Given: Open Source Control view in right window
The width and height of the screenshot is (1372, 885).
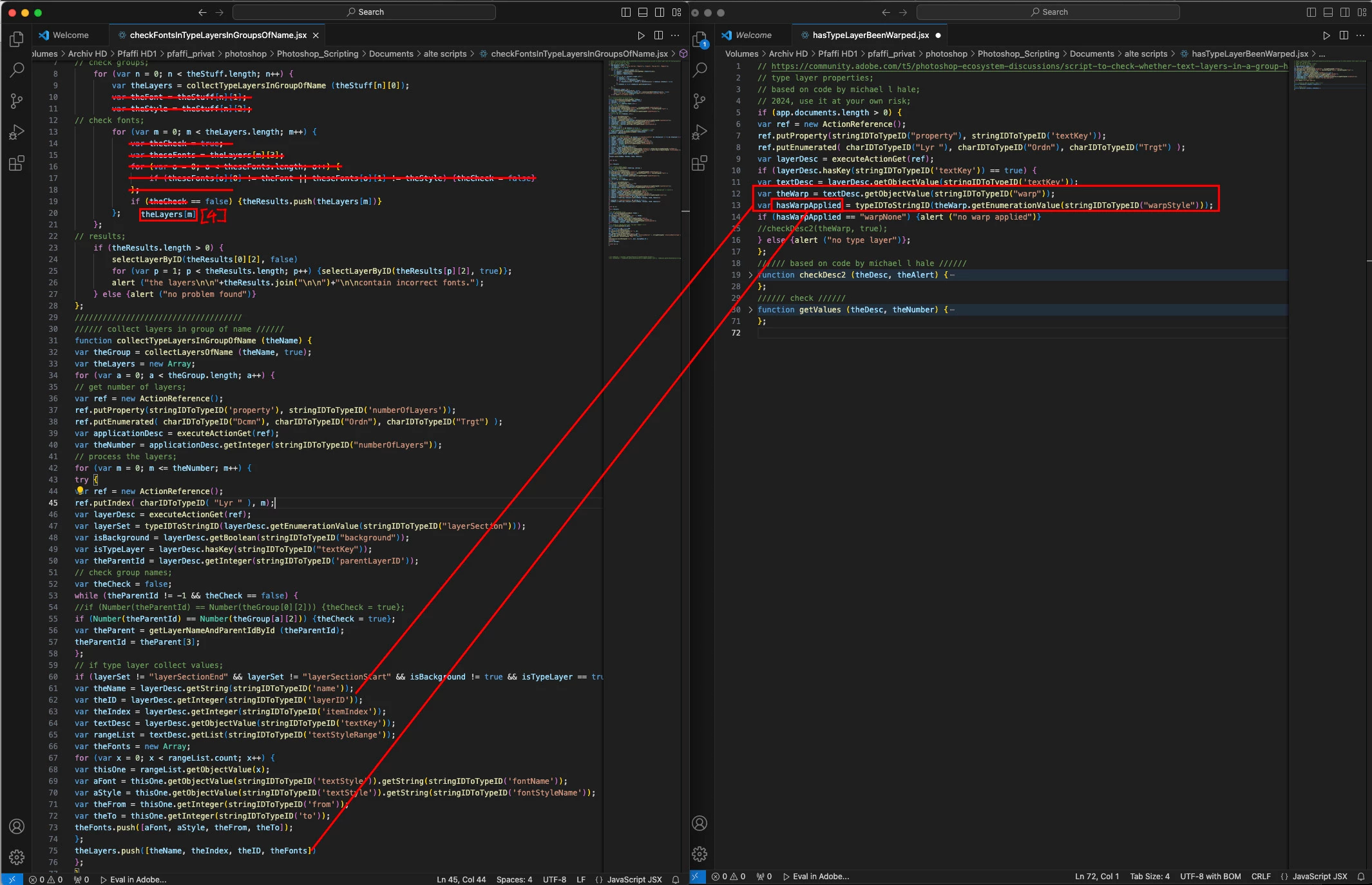Looking at the screenshot, I should pyautogui.click(x=700, y=100).
